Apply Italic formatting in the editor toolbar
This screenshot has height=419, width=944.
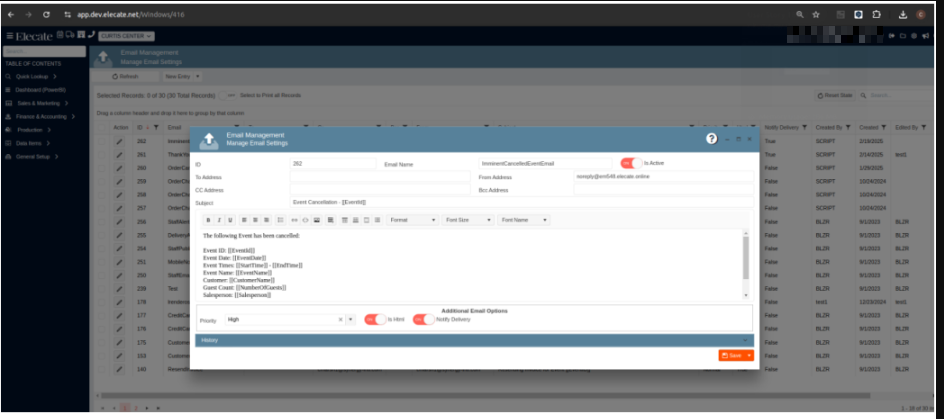[220, 219]
